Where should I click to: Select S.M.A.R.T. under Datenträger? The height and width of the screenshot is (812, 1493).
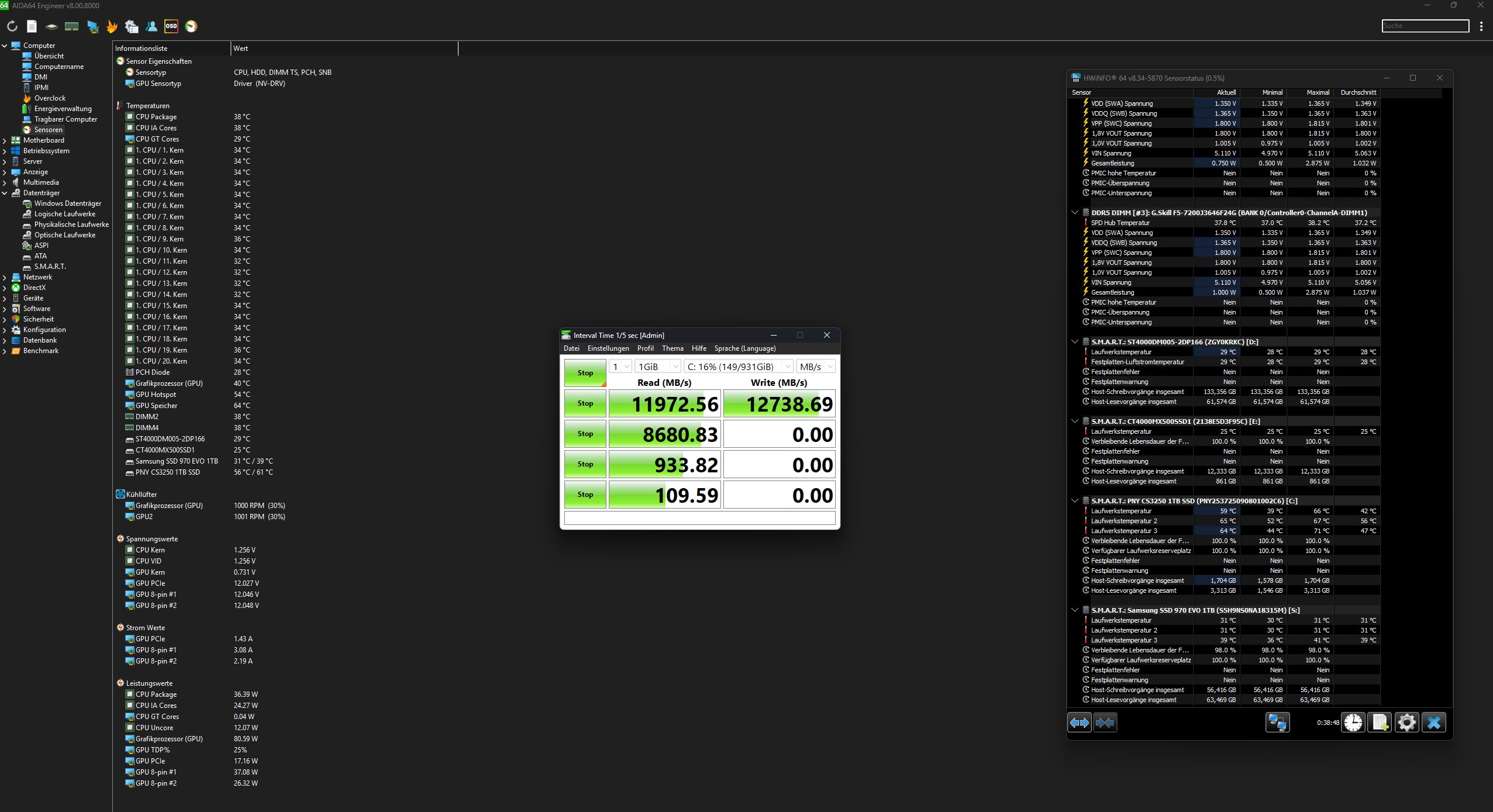[x=50, y=267]
